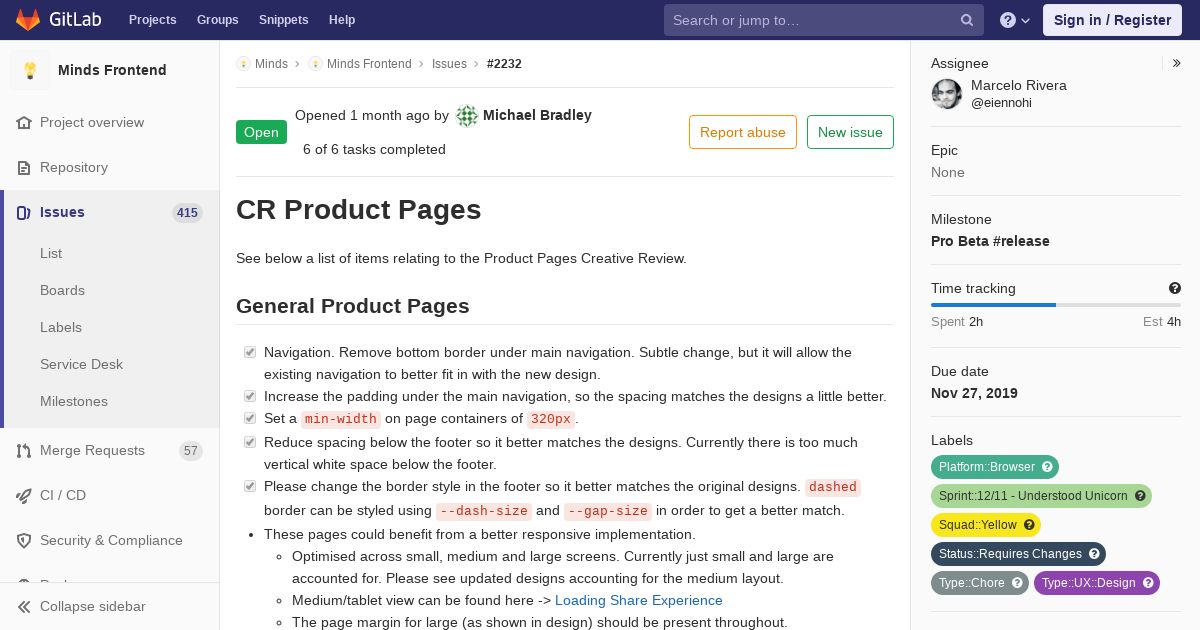
Task: Open the Help question mark menu
Action: coord(1015,20)
